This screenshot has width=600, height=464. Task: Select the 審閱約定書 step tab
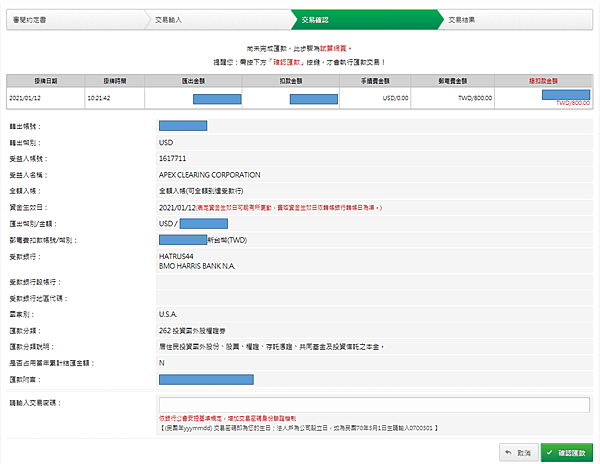coord(76,20)
